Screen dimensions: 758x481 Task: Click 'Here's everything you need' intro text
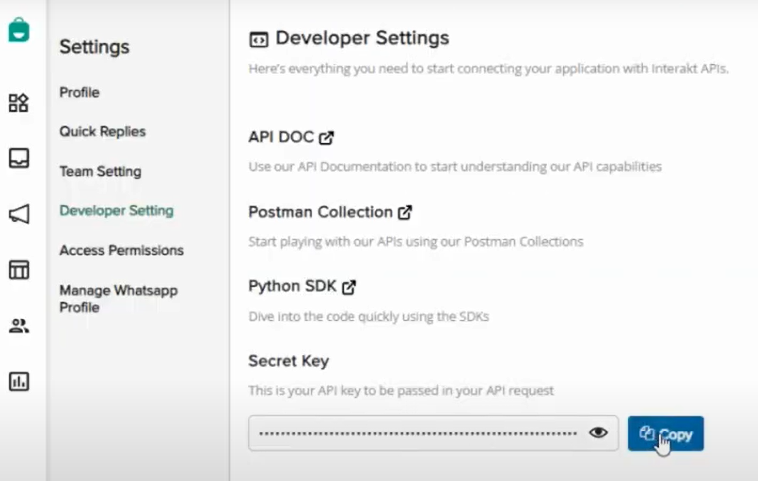click(488, 69)
